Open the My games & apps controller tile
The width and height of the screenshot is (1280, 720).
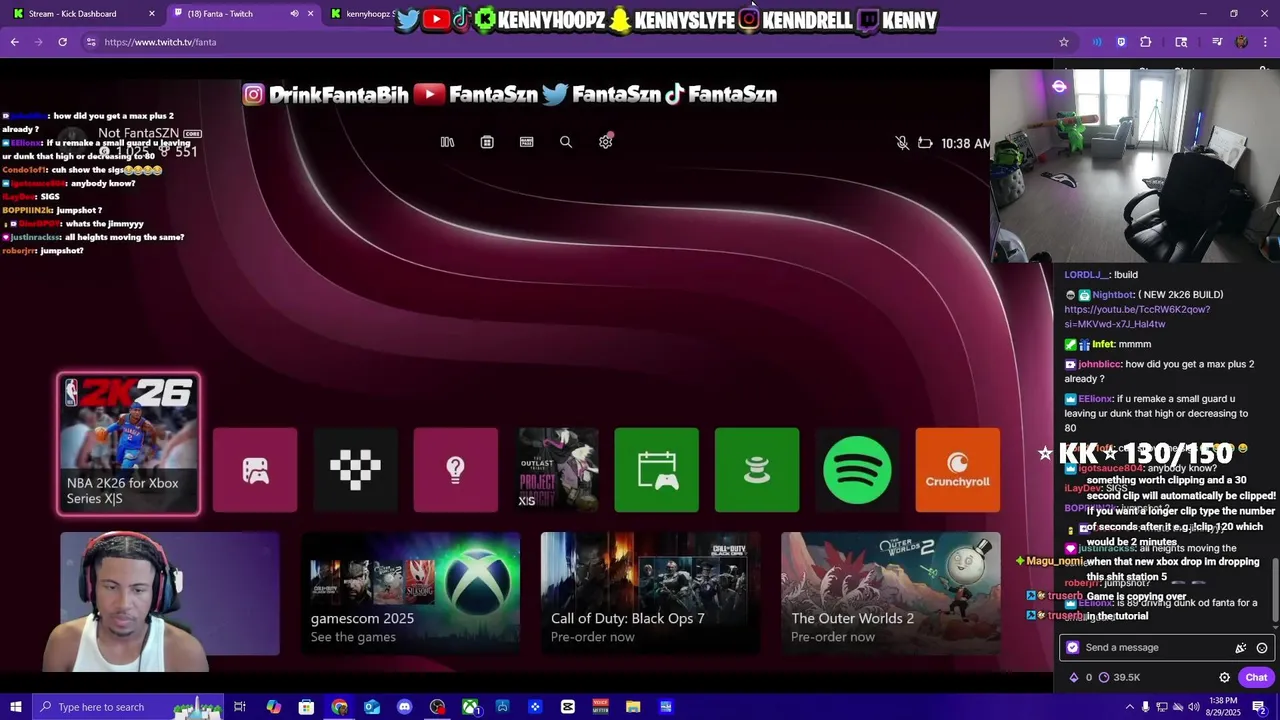point(255,470)
